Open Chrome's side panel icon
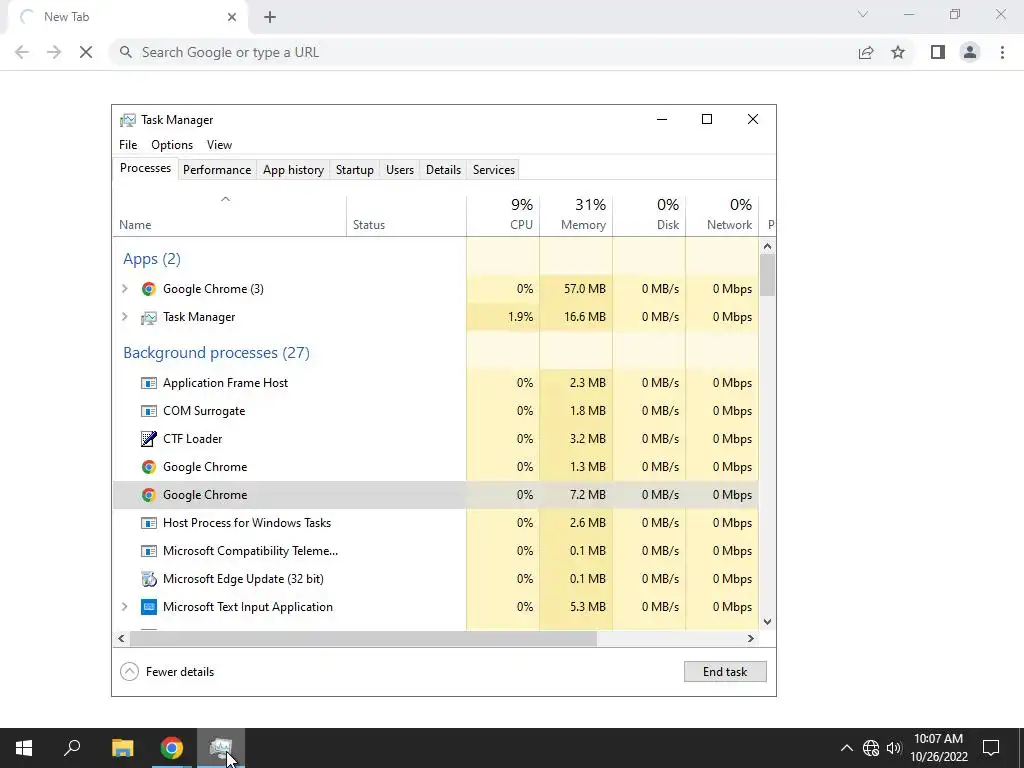This screenshot has width=1024, height=768. point(938,52)
